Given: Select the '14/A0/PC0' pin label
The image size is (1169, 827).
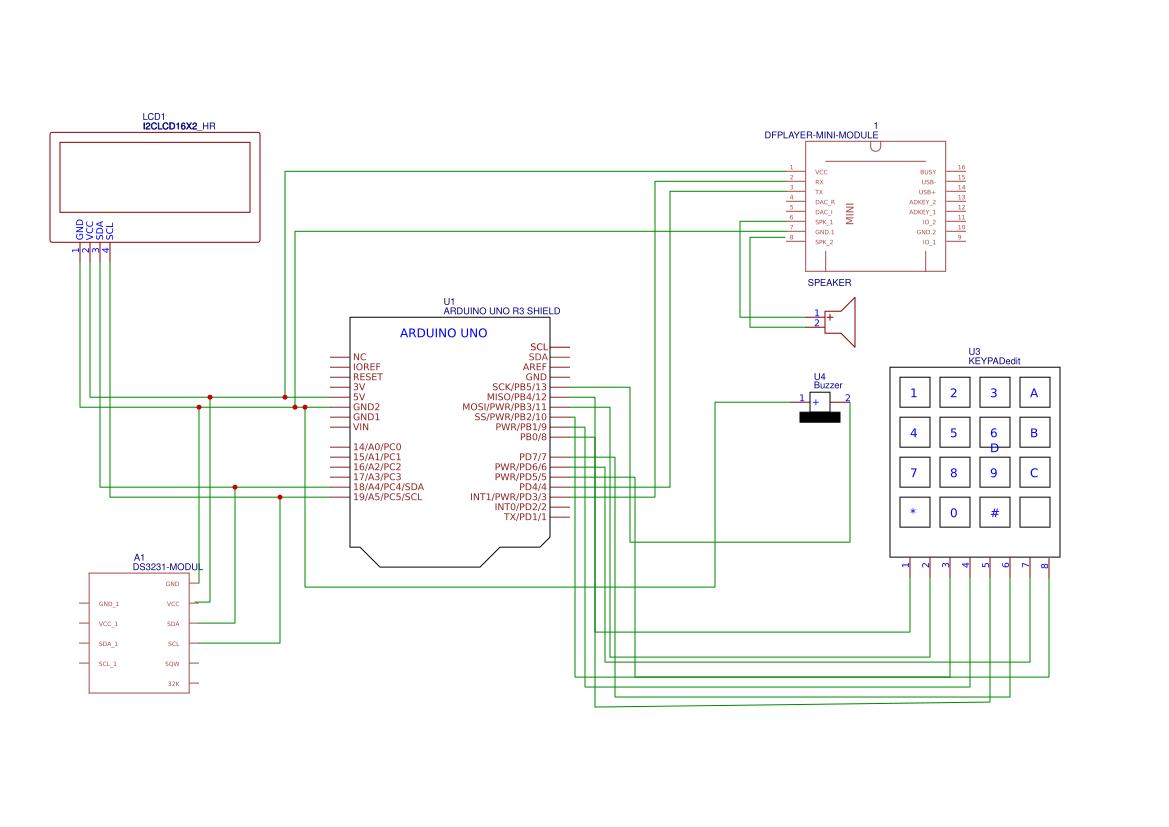Looking at the screenshot, I should [376, 447].
